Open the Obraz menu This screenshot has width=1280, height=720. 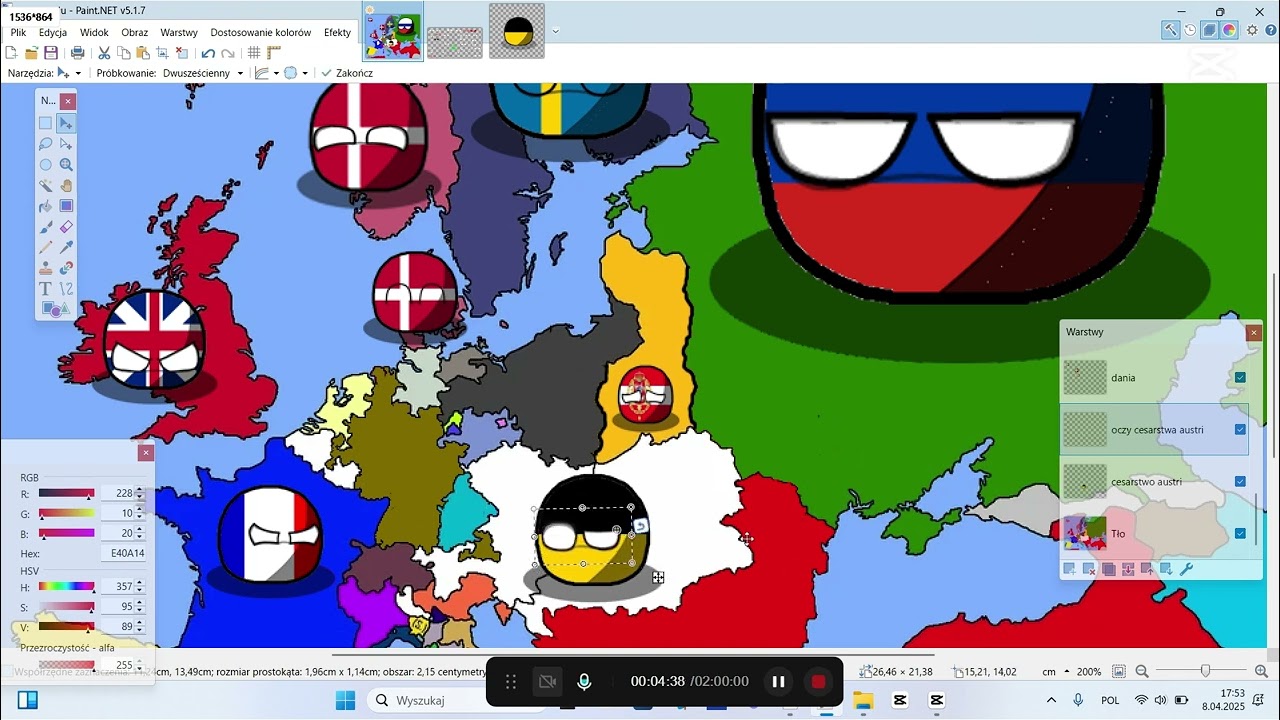tap(135, 32)
